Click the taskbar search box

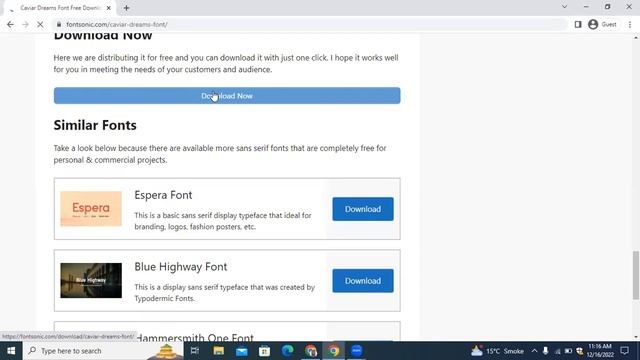[x=103, y=351]
